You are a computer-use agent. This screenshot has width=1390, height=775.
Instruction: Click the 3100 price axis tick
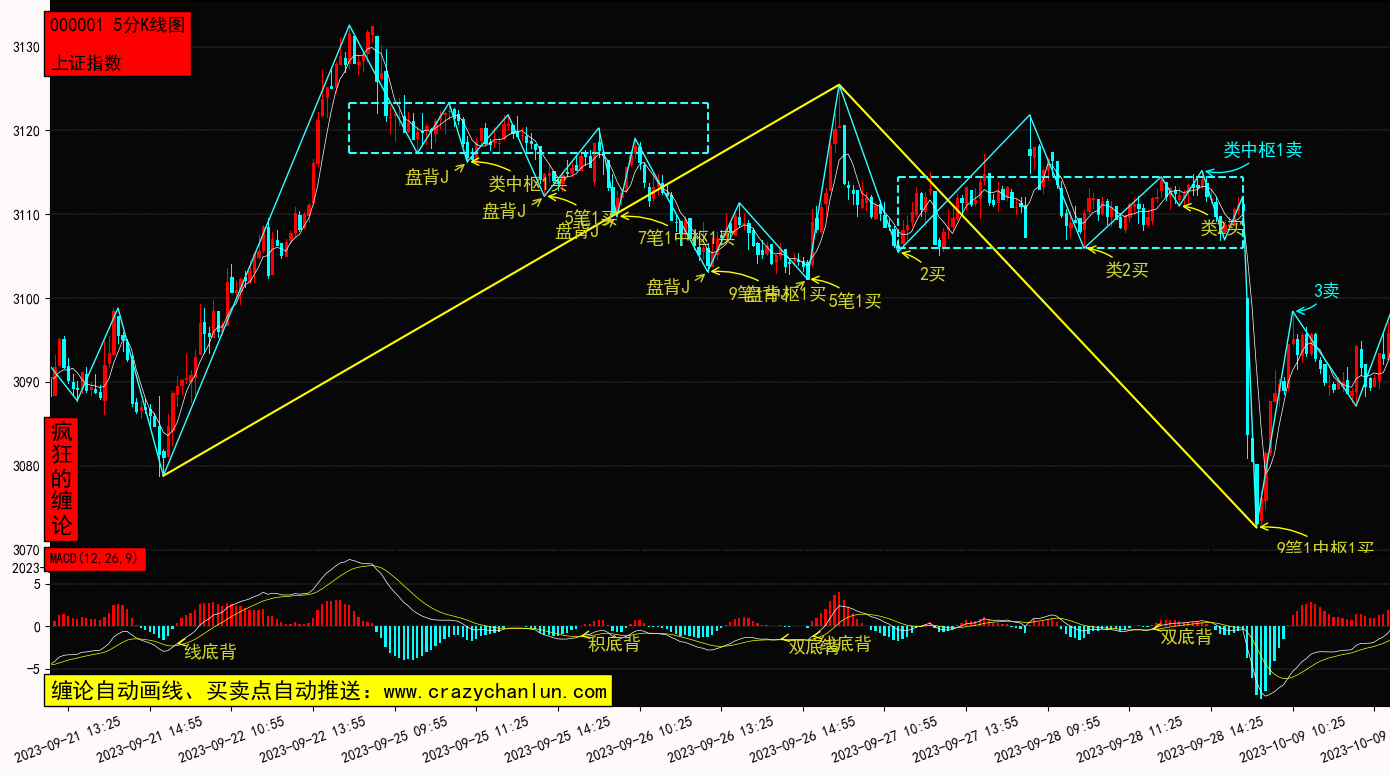point(26,299)
